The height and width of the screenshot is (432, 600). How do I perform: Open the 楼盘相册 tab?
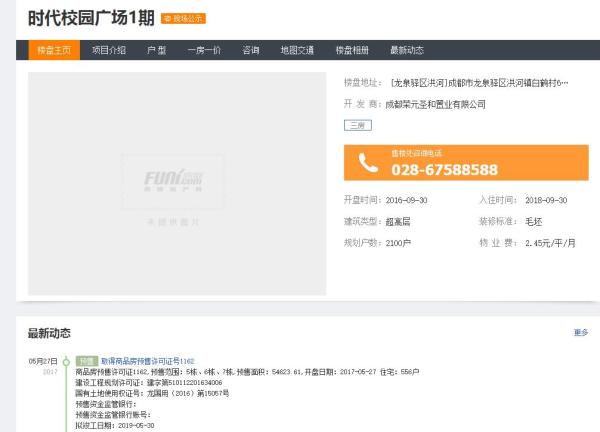click(x=352, y=50)
